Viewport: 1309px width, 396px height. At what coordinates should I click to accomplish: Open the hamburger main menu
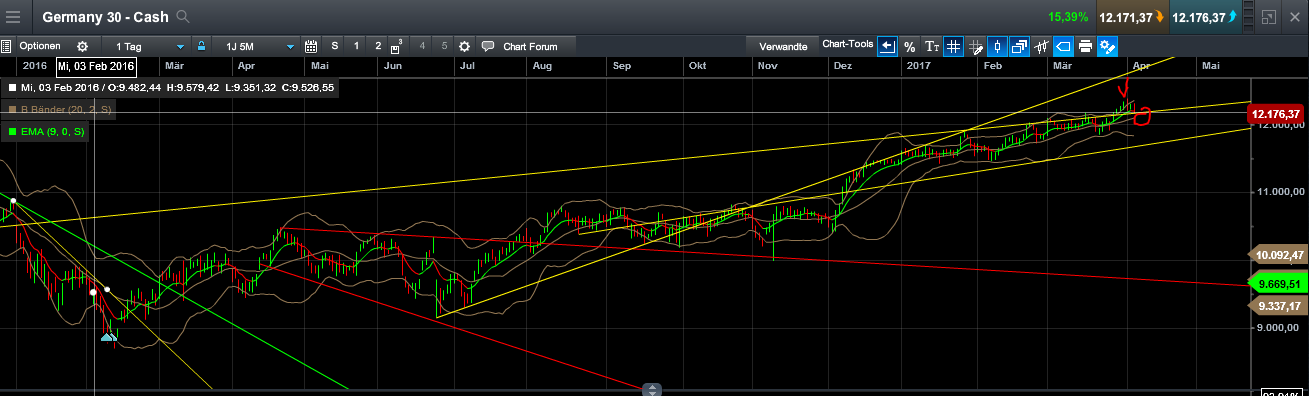13,16
